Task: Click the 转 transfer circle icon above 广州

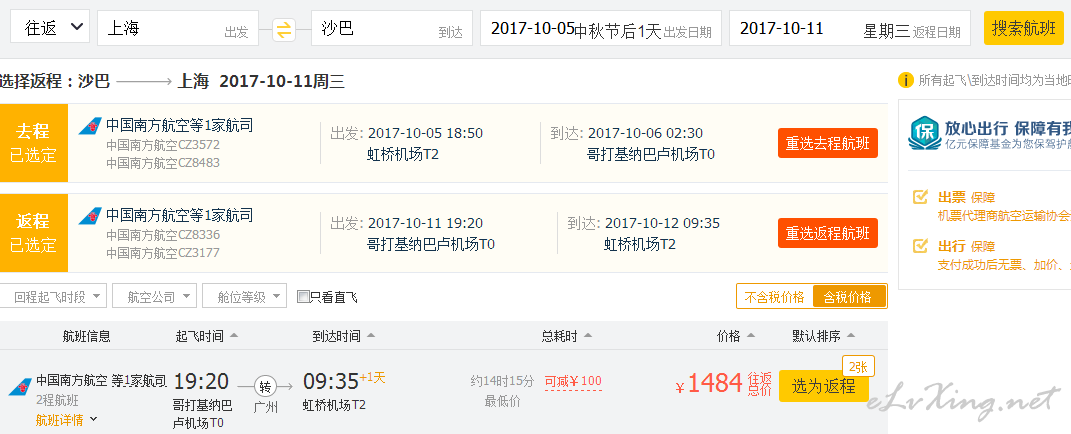Action: (x=265, y=386)
